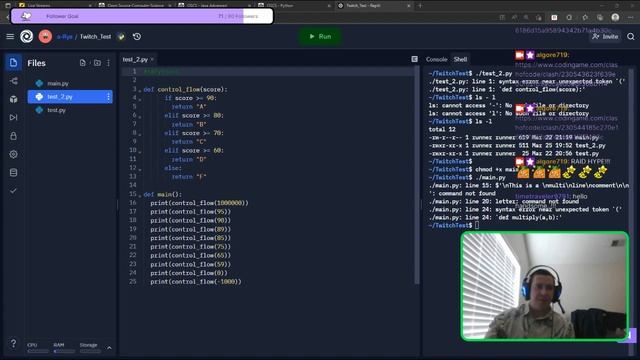The height and width of the screenshot is (360, 640).
Task: Click code line print(control_flow(1000000))
Action: coord(199,203)
